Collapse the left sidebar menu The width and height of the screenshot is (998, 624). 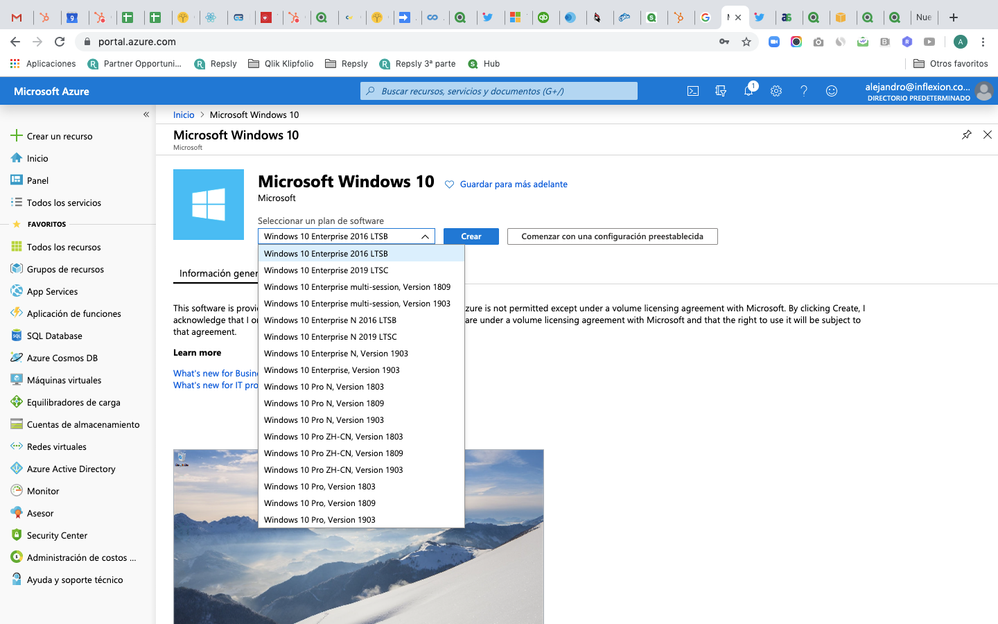[146, 115]
